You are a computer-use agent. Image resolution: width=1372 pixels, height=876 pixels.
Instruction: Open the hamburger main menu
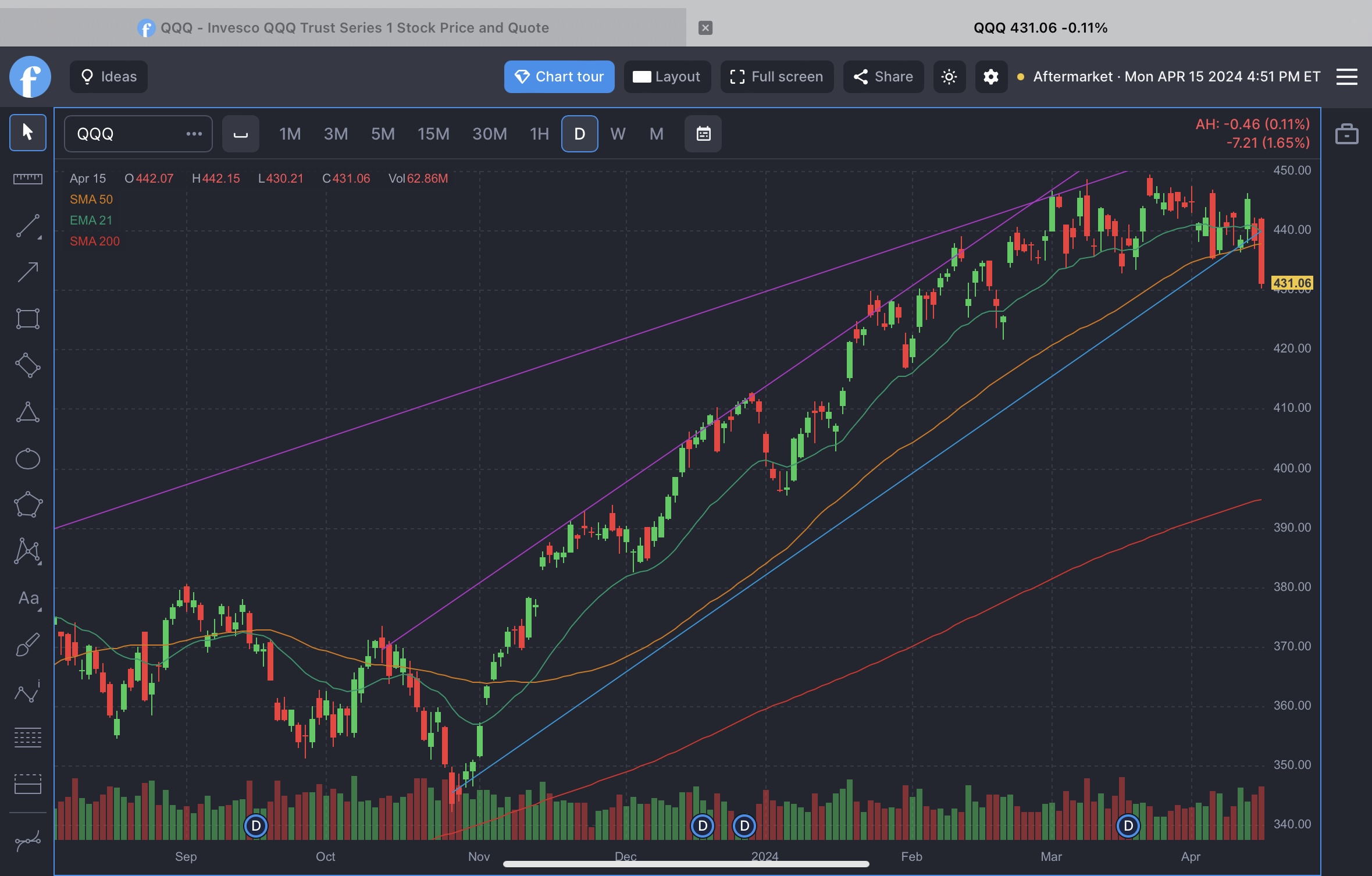tap(1347, 77)
